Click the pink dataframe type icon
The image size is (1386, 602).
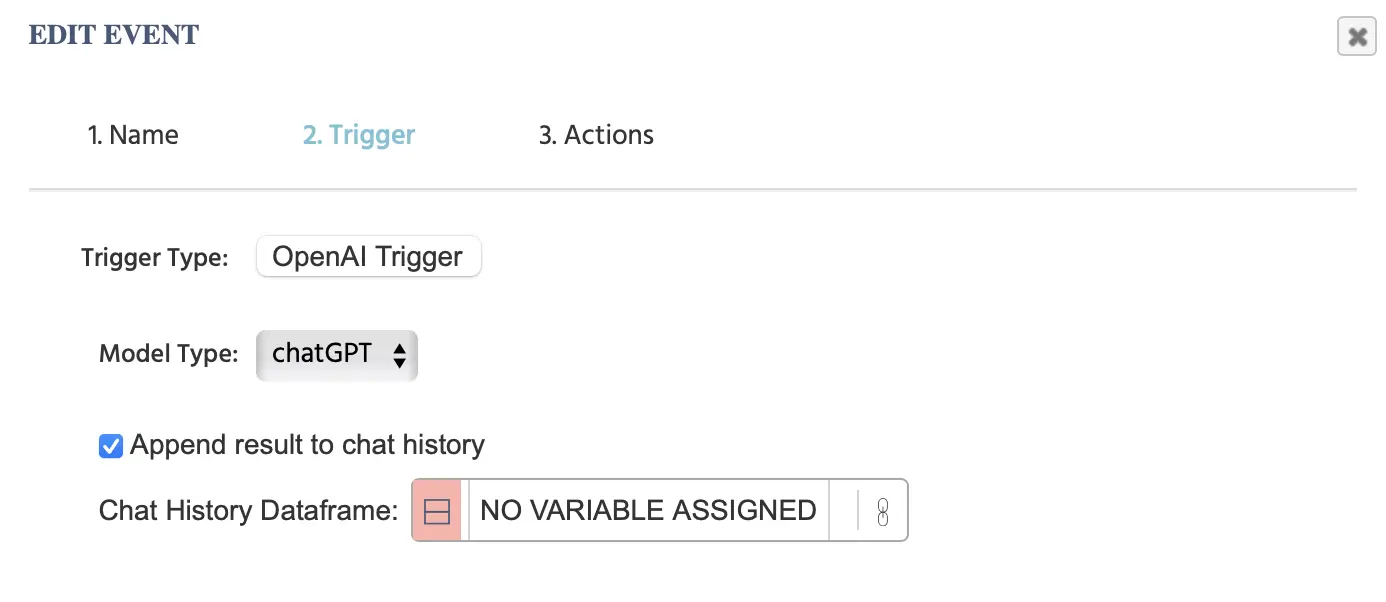[437, 511]
